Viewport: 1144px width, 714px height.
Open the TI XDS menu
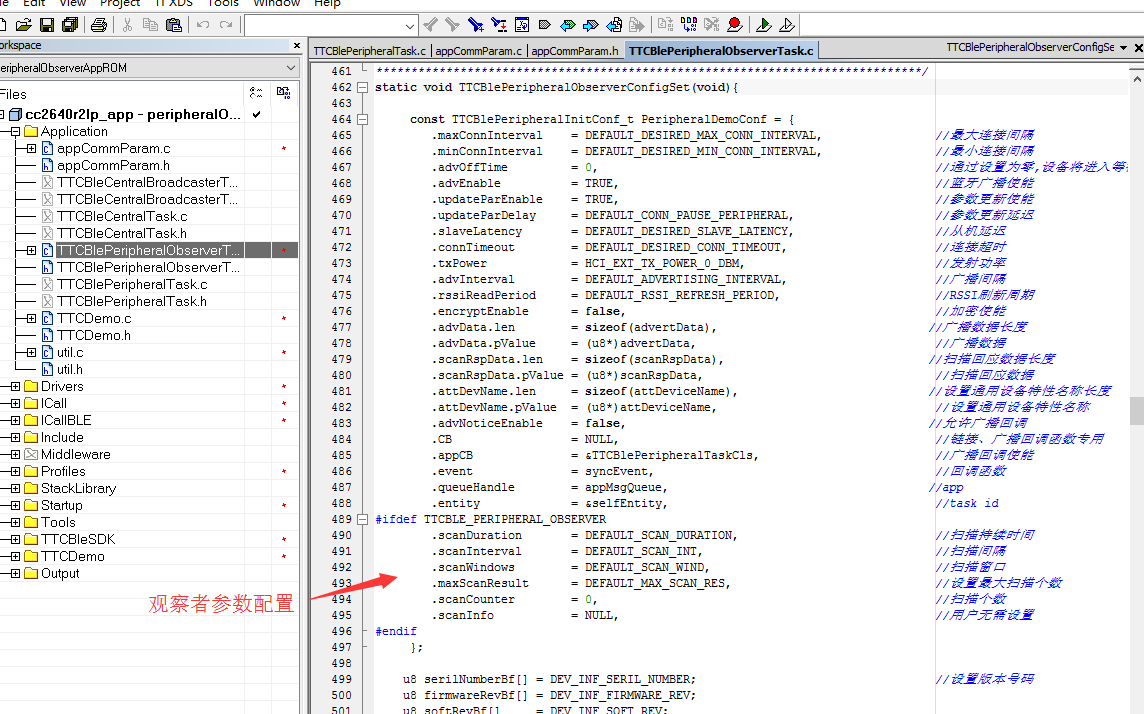[x=174, y=3]
